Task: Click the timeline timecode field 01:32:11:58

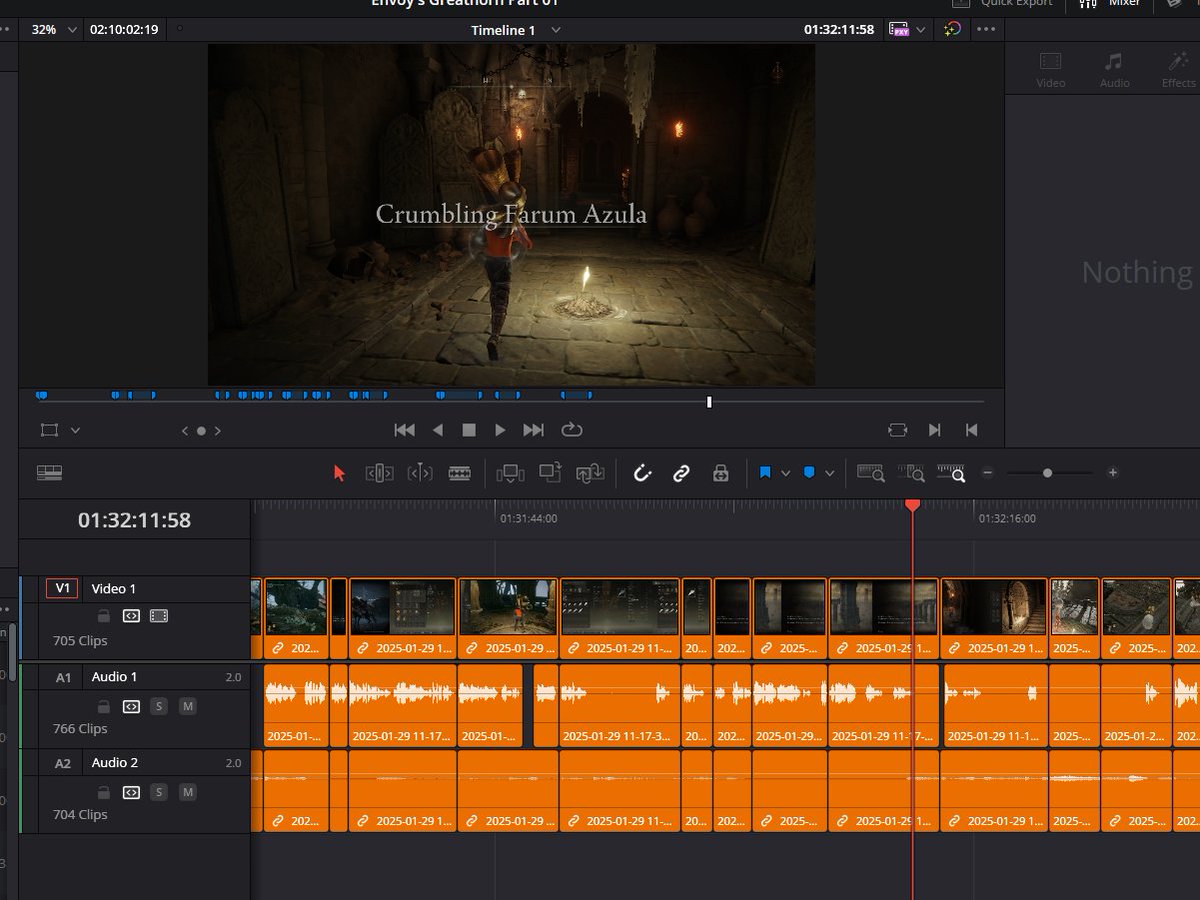Action: 134,520
